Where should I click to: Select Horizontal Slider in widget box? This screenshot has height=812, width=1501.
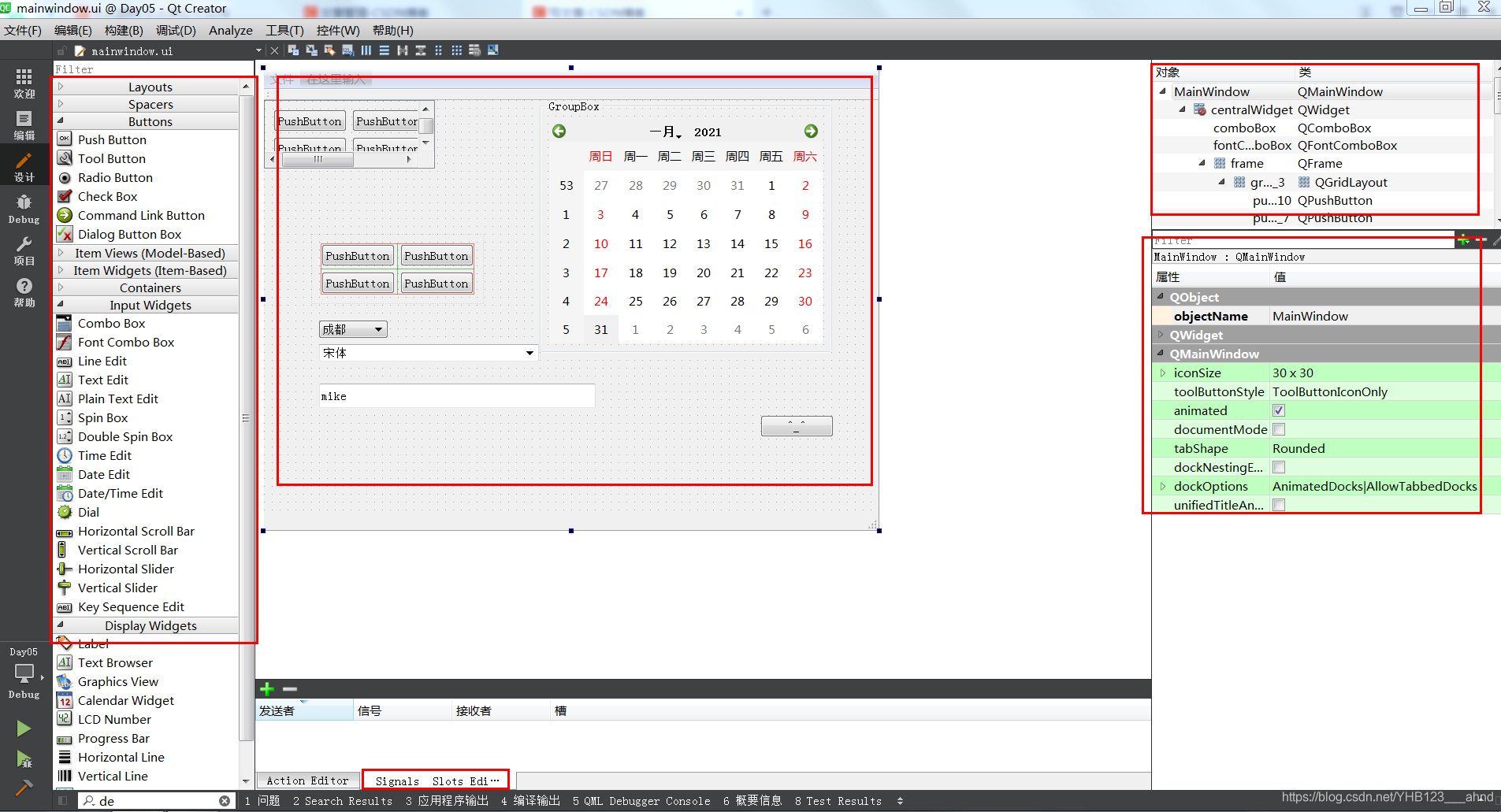[126, 569]
